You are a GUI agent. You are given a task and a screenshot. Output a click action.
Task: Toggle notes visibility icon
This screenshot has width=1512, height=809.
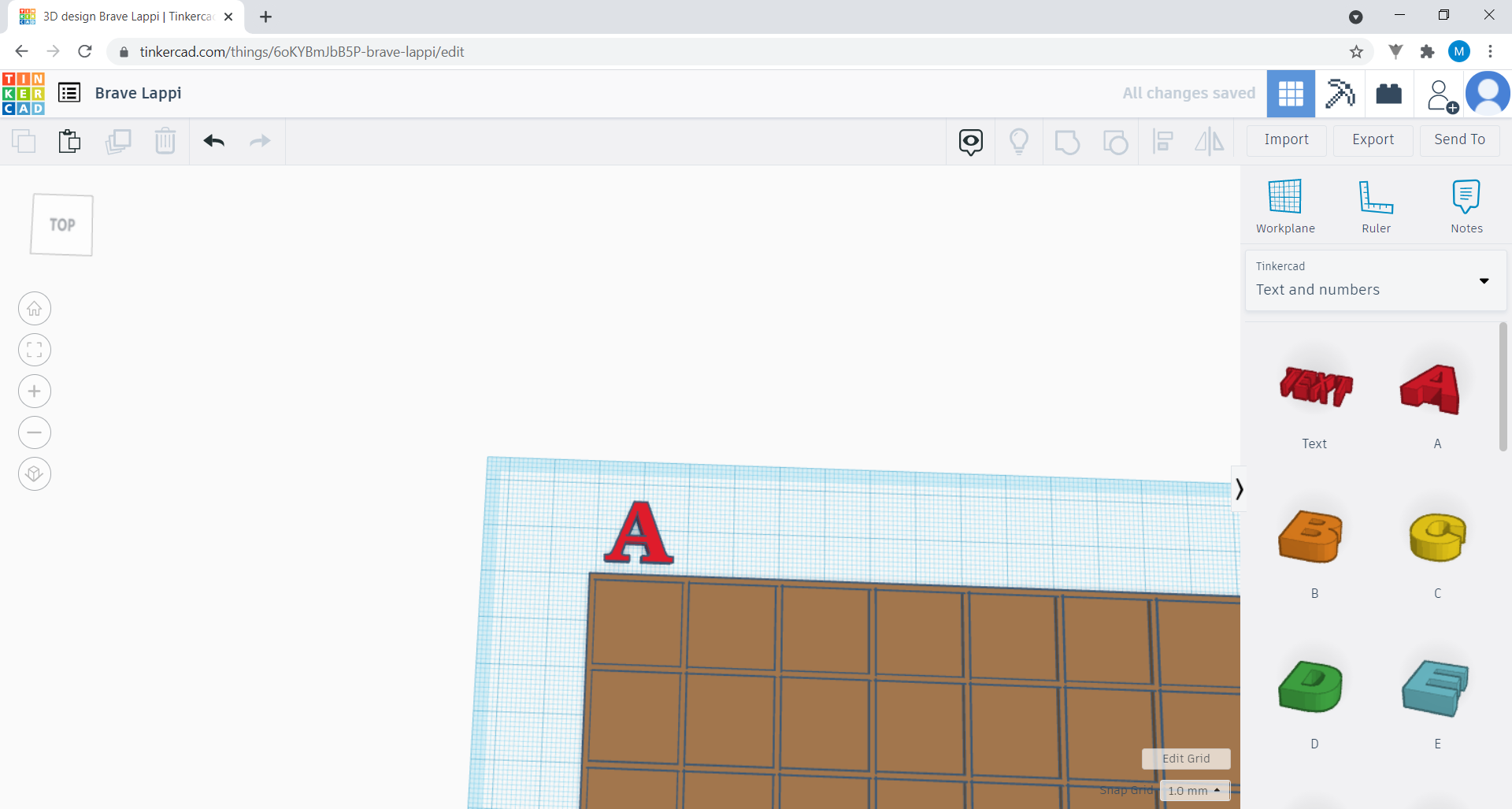(971, 142)
